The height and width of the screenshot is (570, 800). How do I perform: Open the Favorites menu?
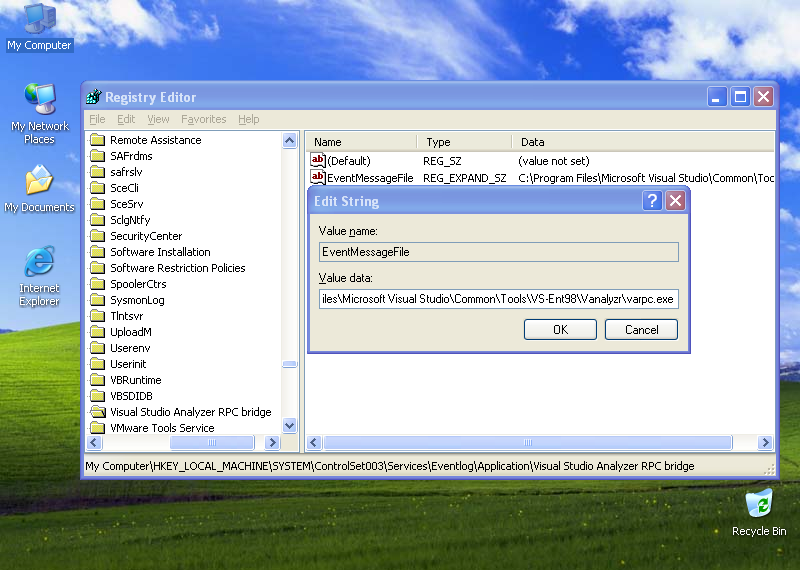tap(203, 119)
